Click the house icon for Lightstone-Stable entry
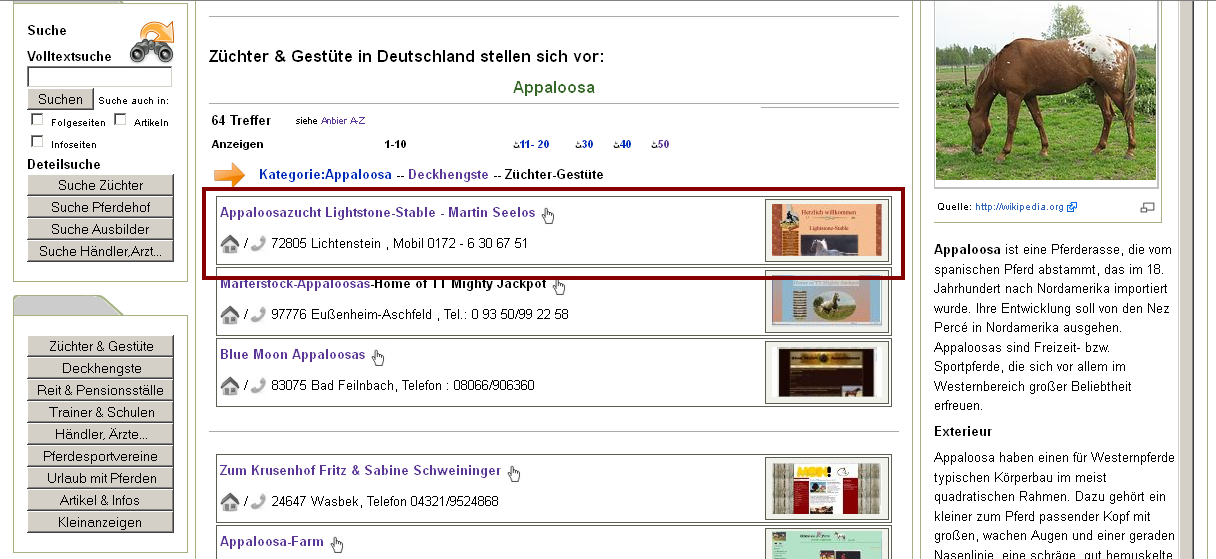 [230, 243]
